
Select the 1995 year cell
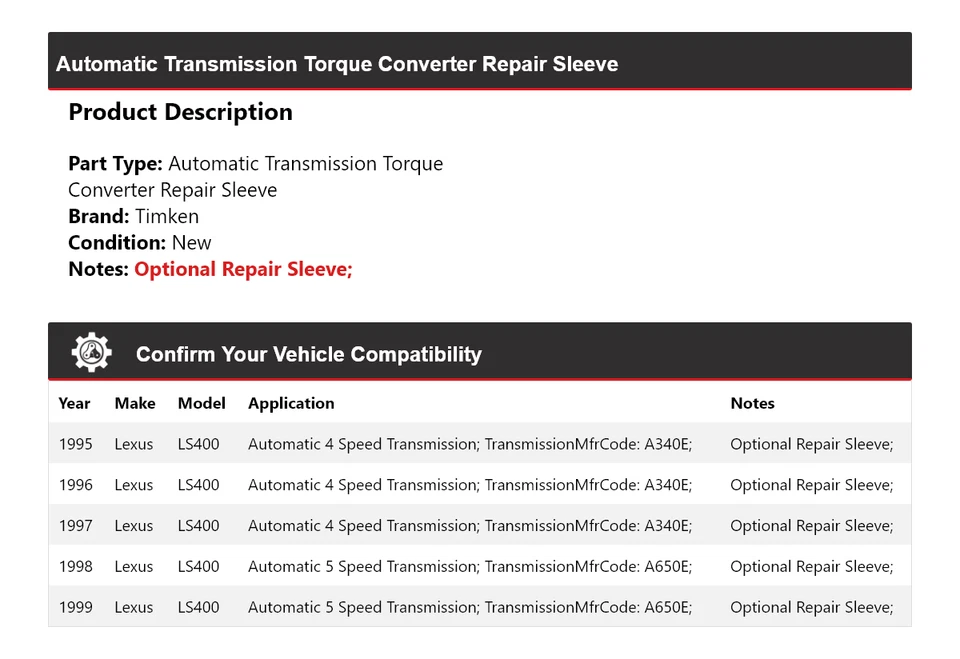75,444
